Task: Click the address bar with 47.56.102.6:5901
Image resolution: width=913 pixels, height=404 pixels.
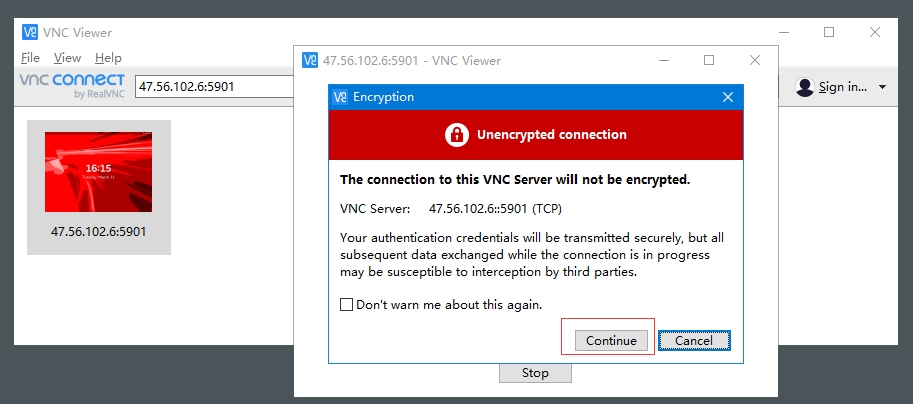Action: (212, 87)
